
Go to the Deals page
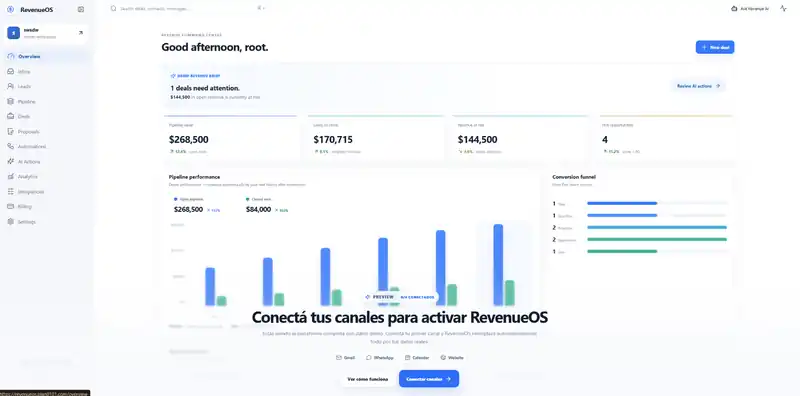(47, 116)
